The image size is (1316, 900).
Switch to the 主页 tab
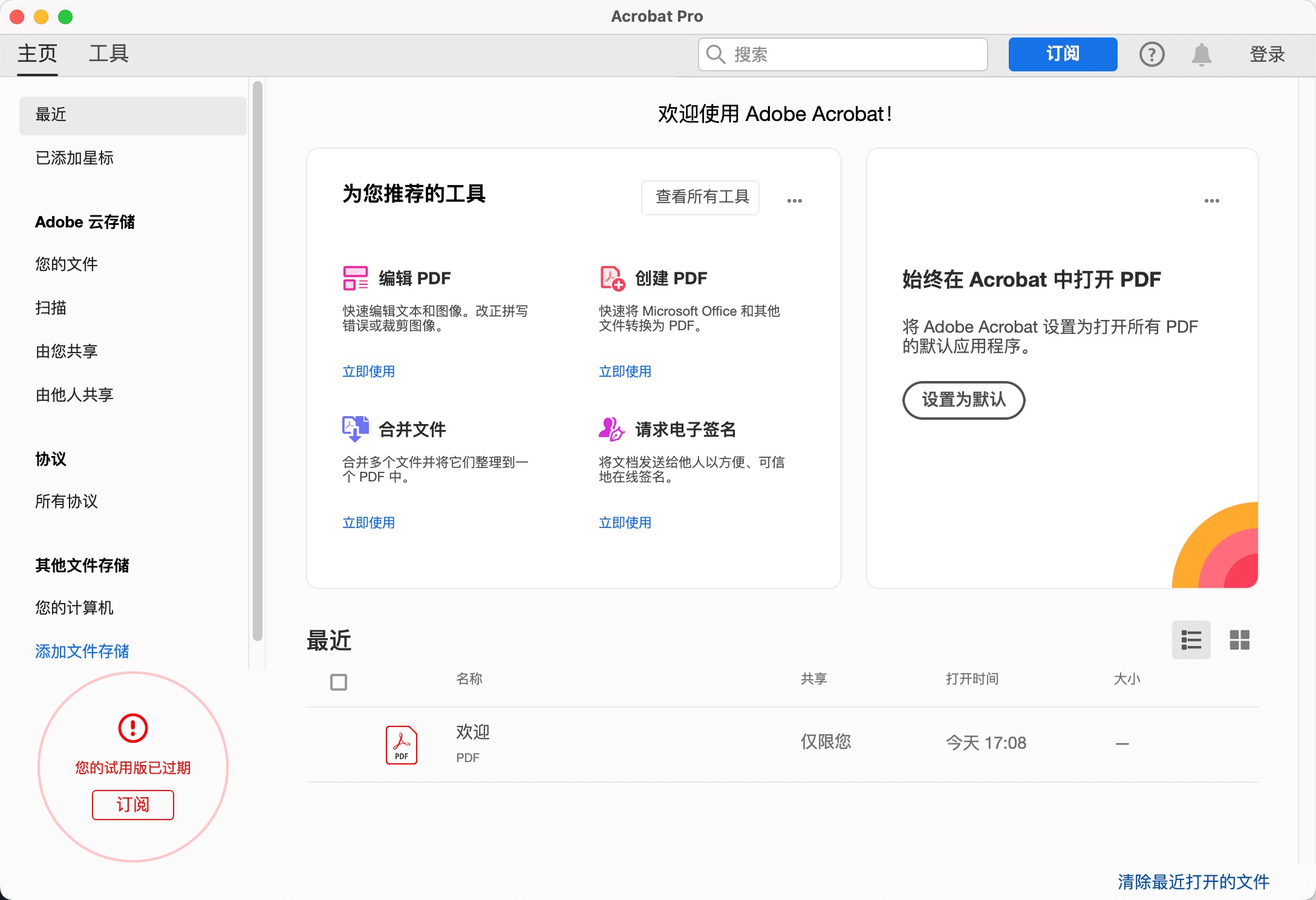[x=37, y=54]
